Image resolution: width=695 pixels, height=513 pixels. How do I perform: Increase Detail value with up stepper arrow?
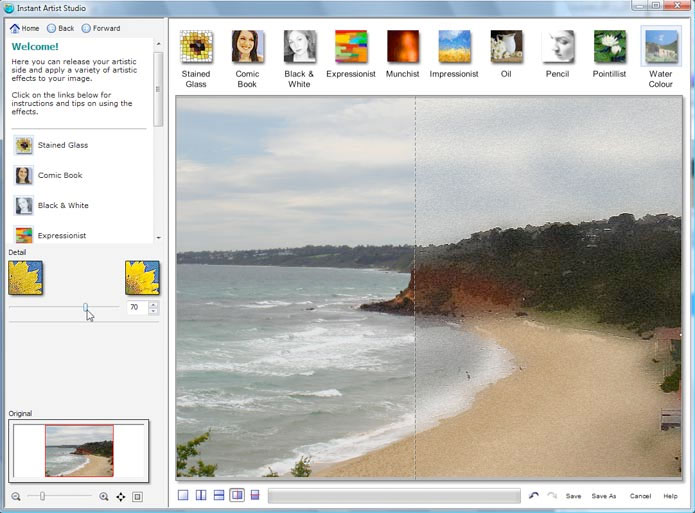click(153, 304)
